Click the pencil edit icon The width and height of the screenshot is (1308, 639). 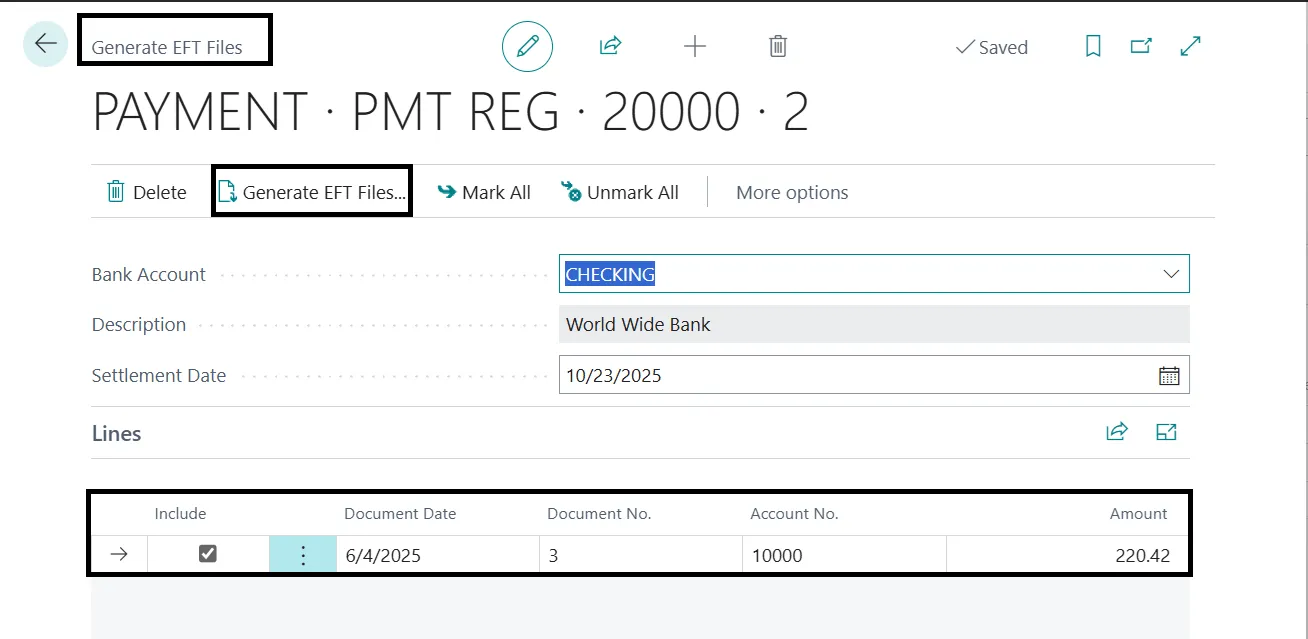[x=527, y=46]
